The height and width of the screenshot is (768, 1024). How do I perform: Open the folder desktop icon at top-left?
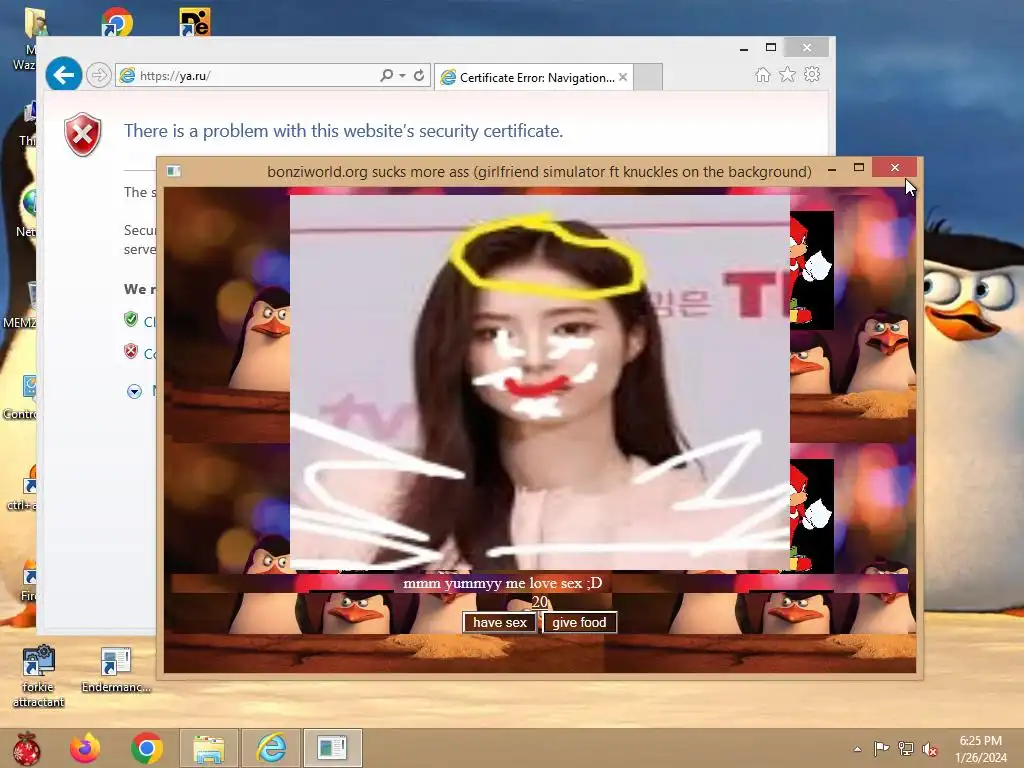(36, 21)
